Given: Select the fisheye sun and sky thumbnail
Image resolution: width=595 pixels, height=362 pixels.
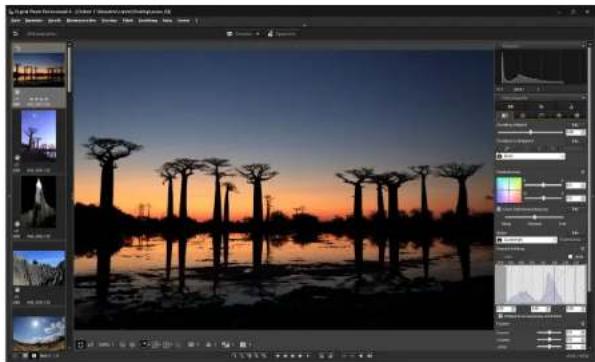Looking at the screenshot, I should (39, 334).
